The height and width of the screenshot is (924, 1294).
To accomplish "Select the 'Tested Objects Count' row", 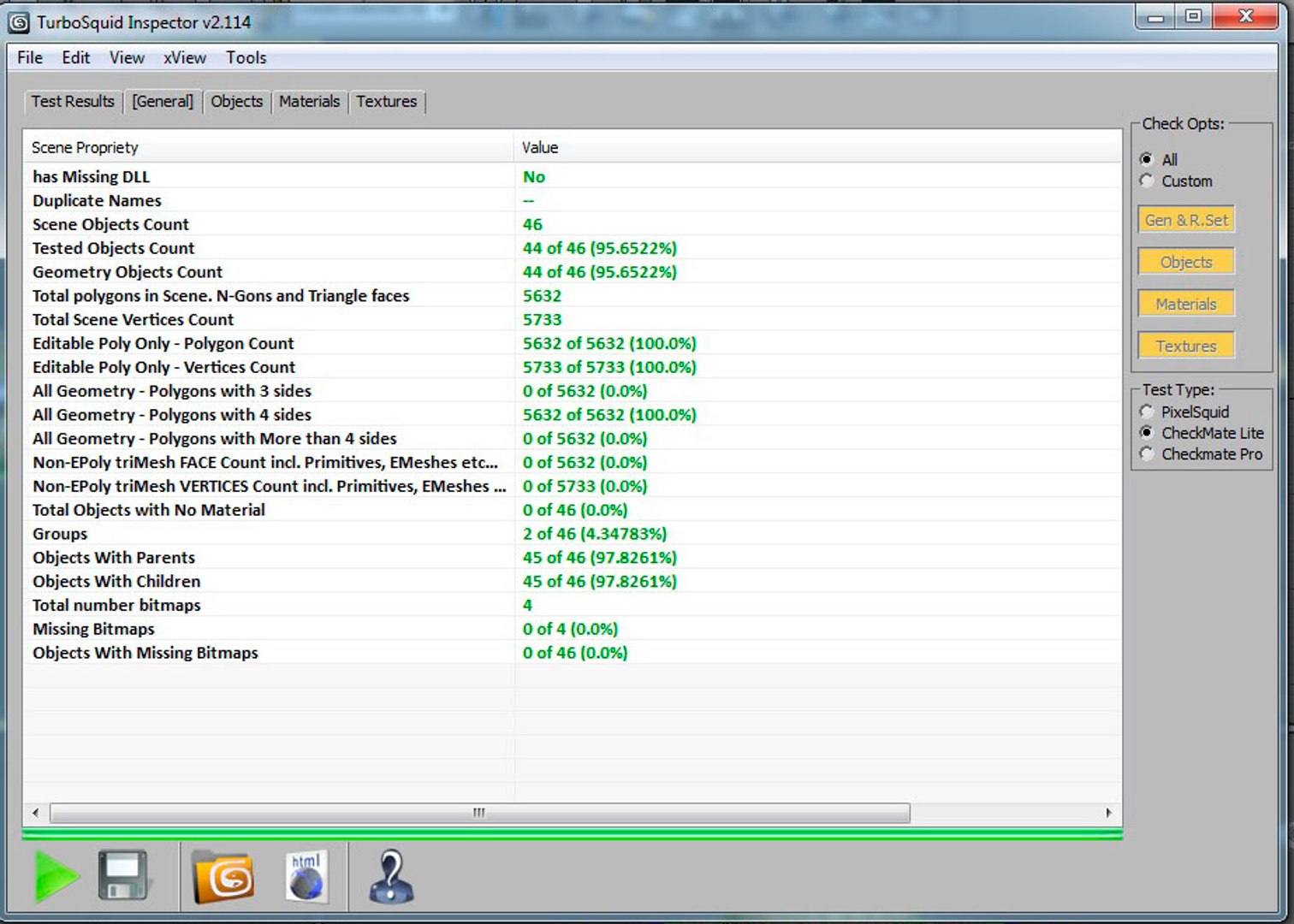I will click(573, 248).
